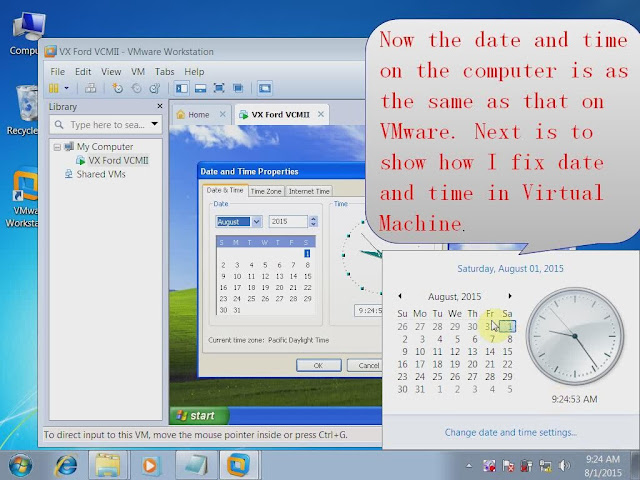Viewport: 640px width, 480px height.
Task: Select the Date & Time tab
Action: click(x=225, y=190)
